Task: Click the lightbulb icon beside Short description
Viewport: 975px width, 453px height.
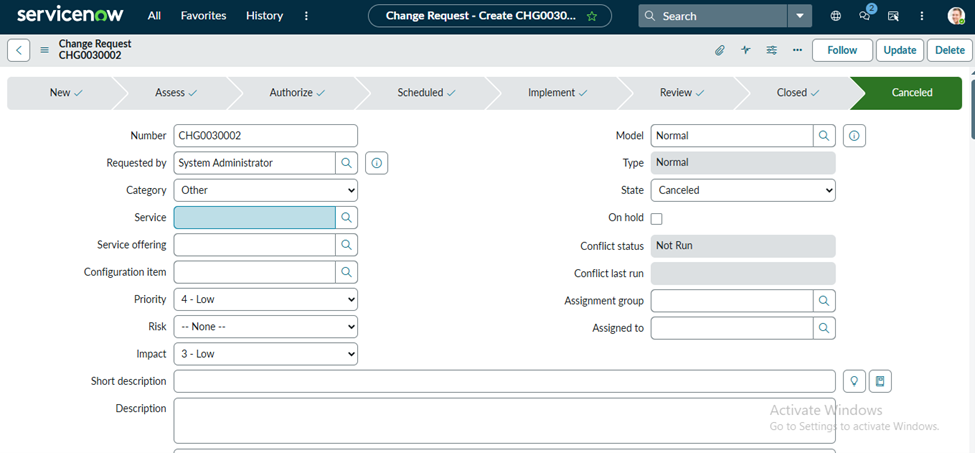Action: click(854, 381)
